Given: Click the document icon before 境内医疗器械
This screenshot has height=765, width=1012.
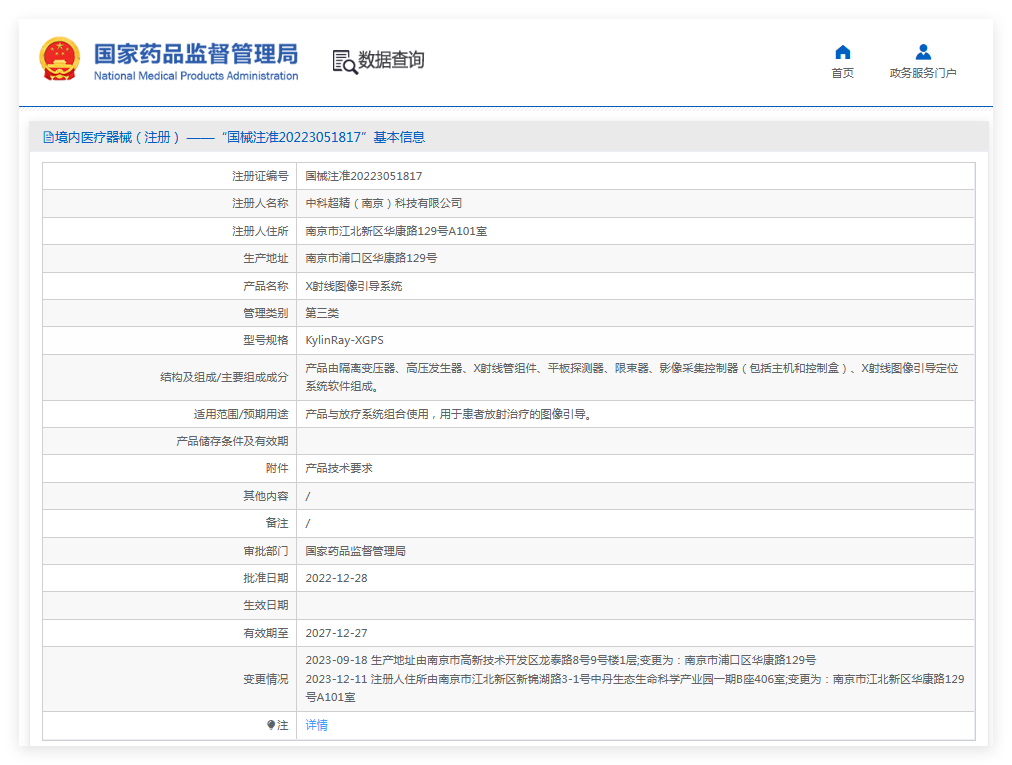Looking at the screenshot, I should [48, 138].
